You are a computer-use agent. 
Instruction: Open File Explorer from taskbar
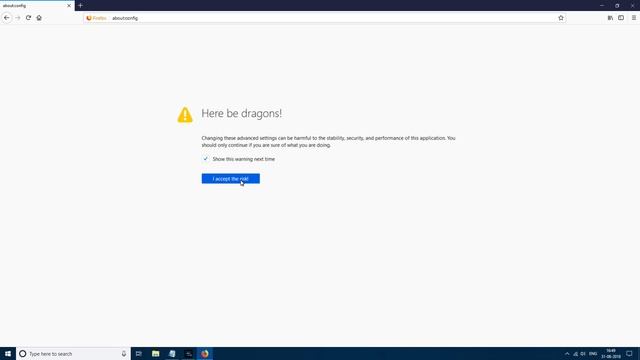pyautogui.click(x=156, y=354)
